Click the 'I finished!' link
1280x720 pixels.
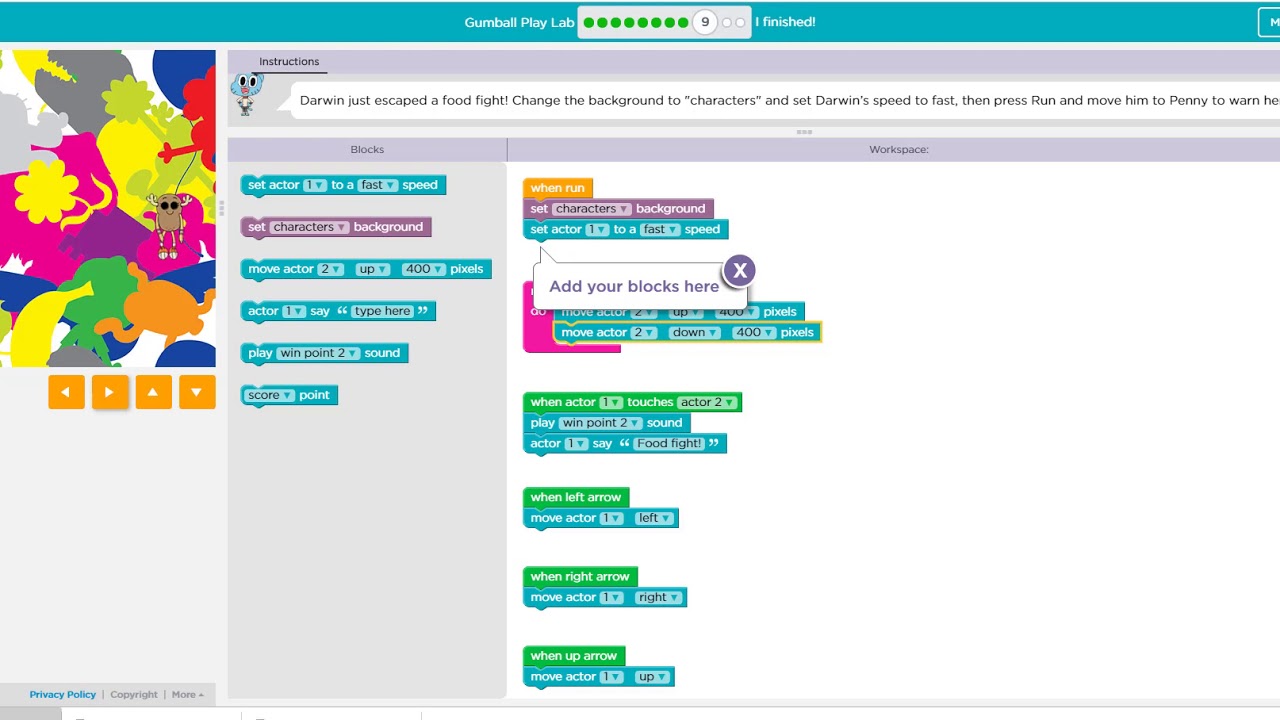(x=785, y=22)
